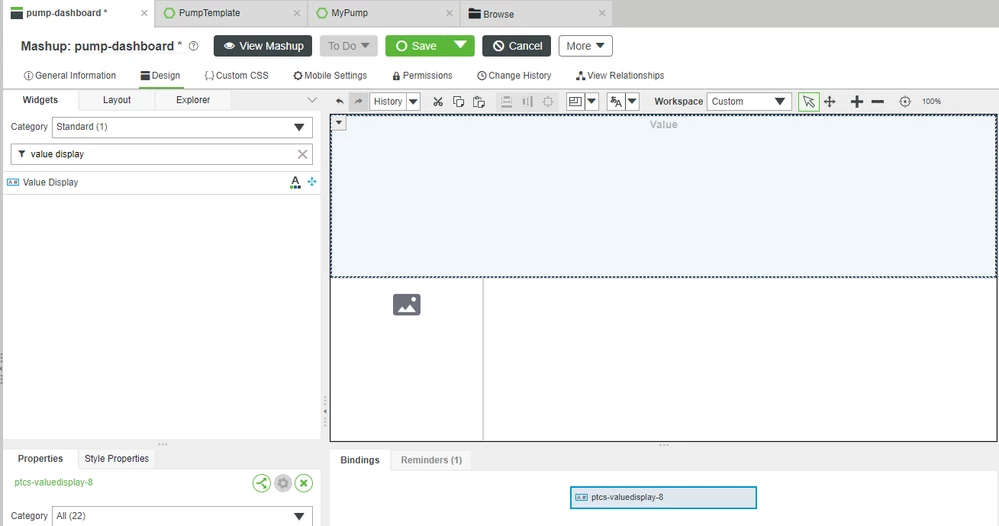Click the ptcs-valuedisplay-8 property name

tap(54, 482)
